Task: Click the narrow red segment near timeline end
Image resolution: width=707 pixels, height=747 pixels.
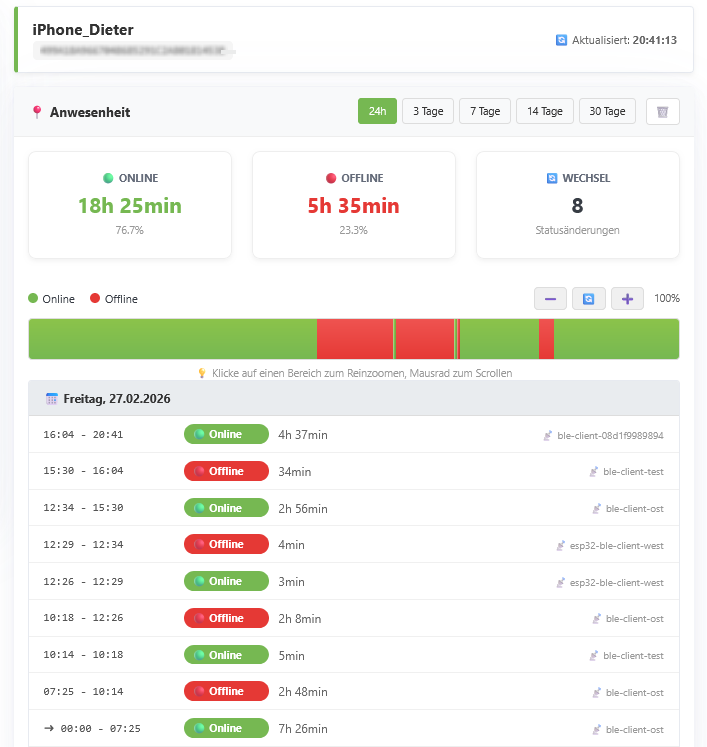Action: pos(546,339)
